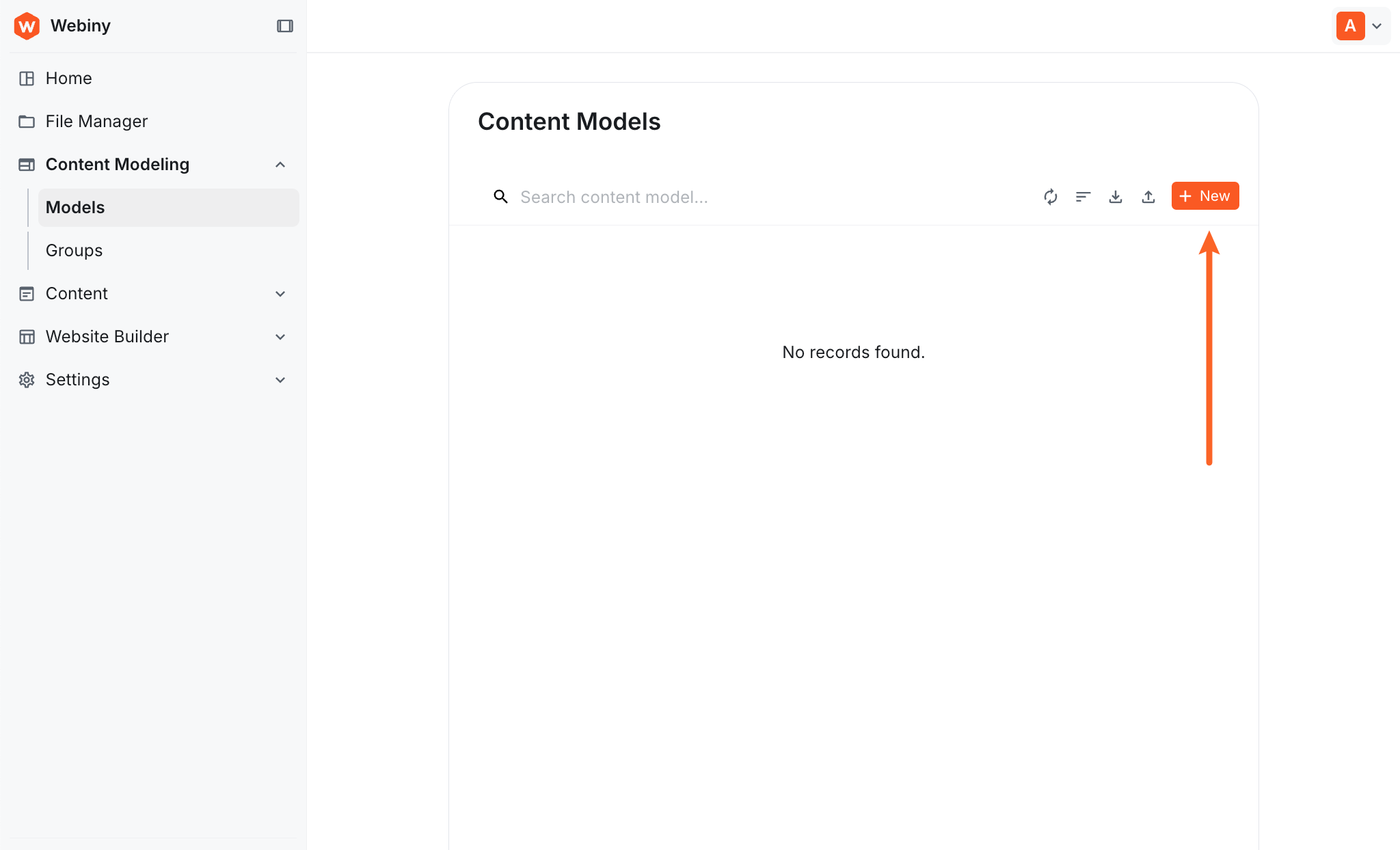Screen dimensions: 1400x850
Task: Expand the Content section
Action: (x=280, y=293)
